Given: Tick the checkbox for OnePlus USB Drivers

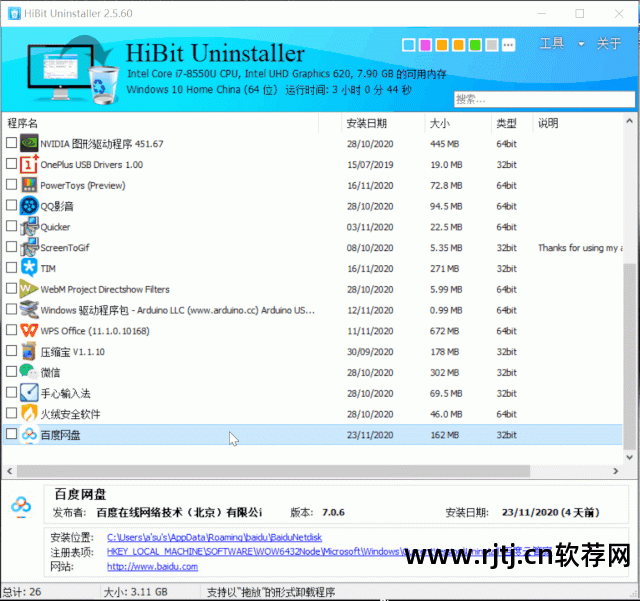Looking at the screenshot, I should [x=11, y=163].
